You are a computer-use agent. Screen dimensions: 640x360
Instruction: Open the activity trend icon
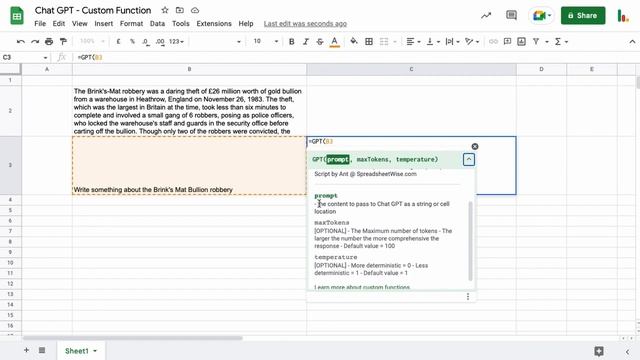[486, 16]
